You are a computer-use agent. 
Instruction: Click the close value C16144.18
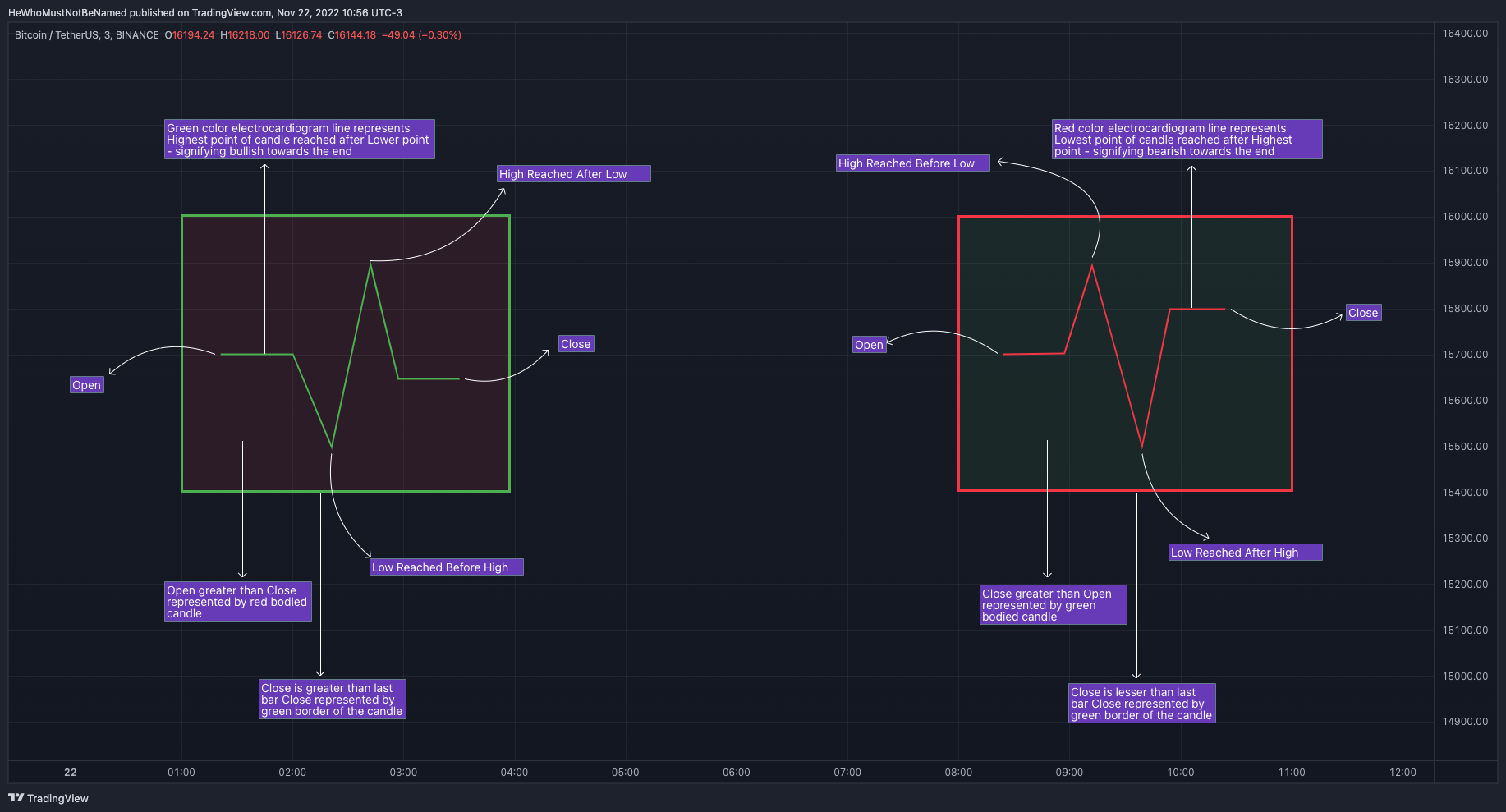pyautogui.click(x=352, y=35)
